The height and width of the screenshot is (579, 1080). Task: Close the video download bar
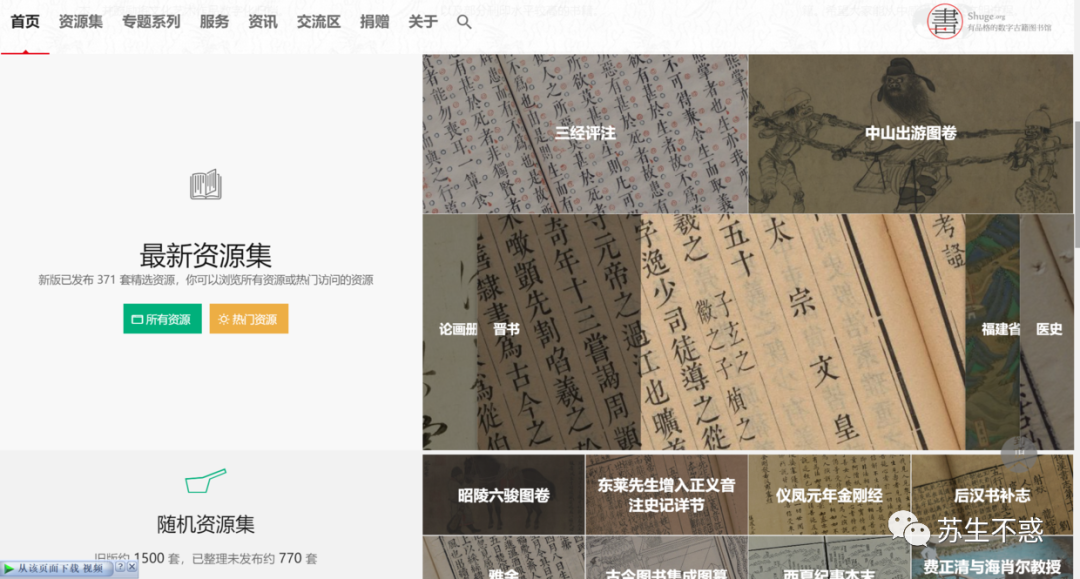click(132, 567)
